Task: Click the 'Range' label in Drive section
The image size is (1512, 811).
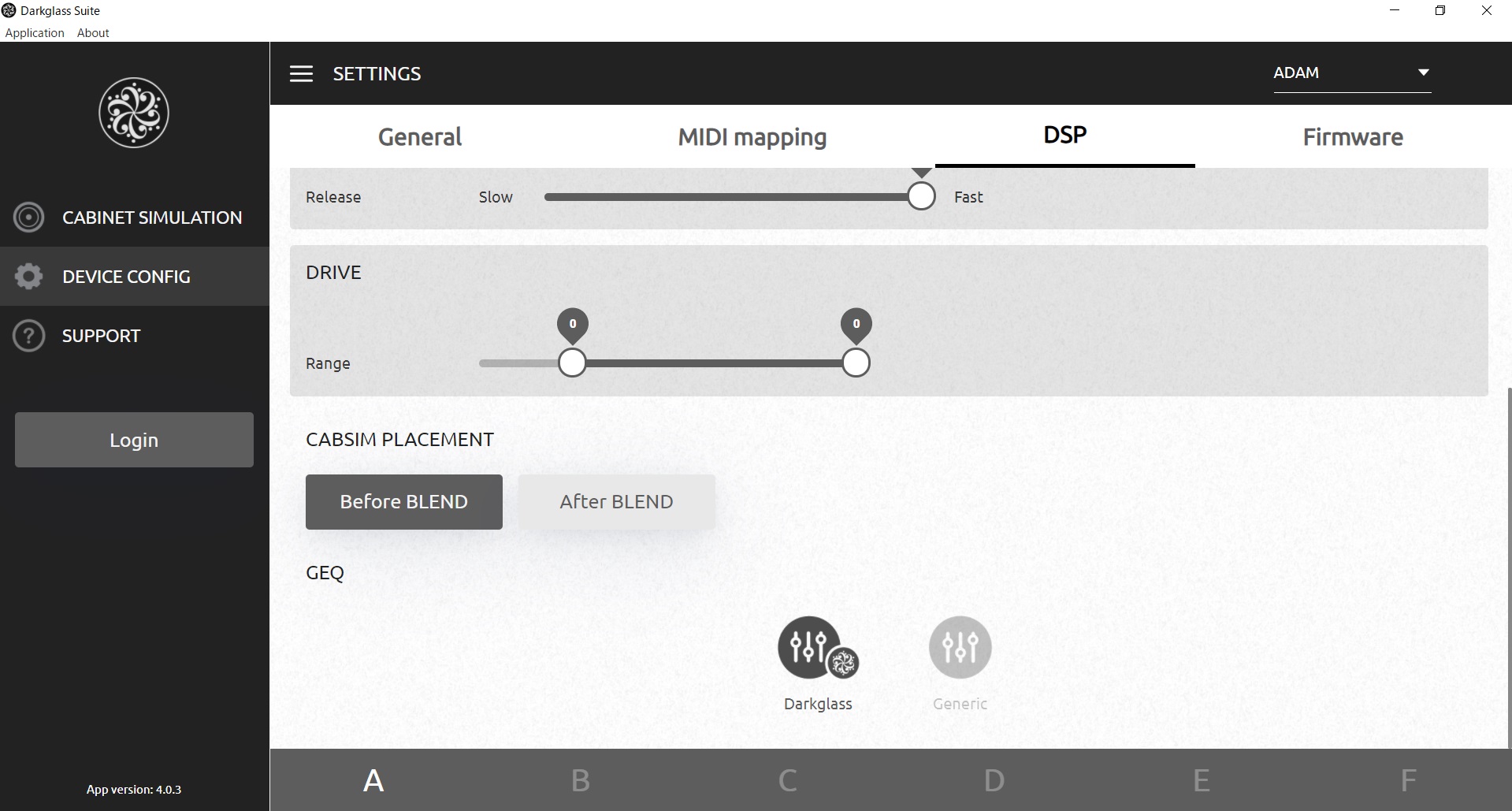Action: [328, 363]
